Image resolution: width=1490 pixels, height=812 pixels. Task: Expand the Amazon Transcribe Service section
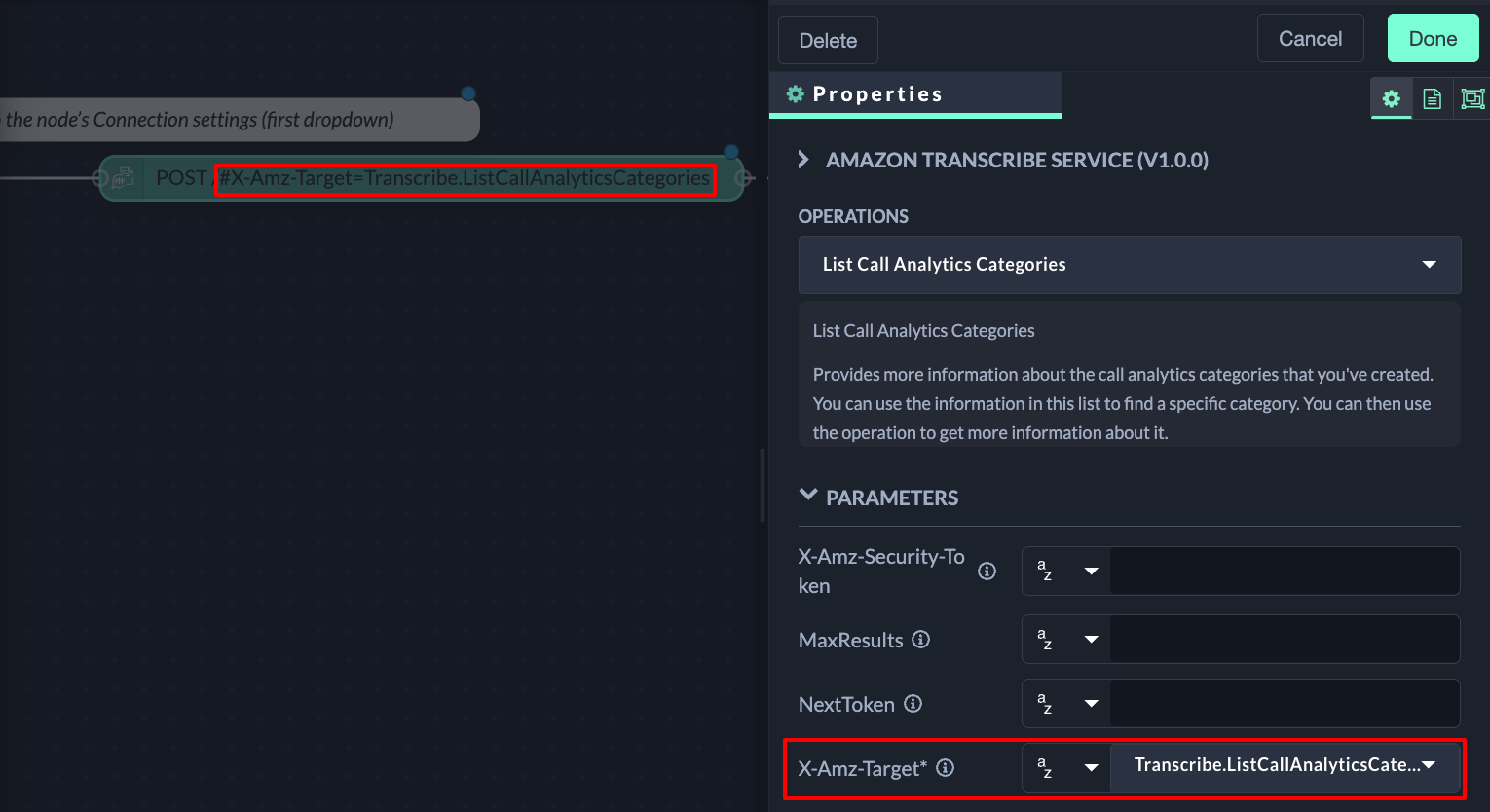(804, 160)
